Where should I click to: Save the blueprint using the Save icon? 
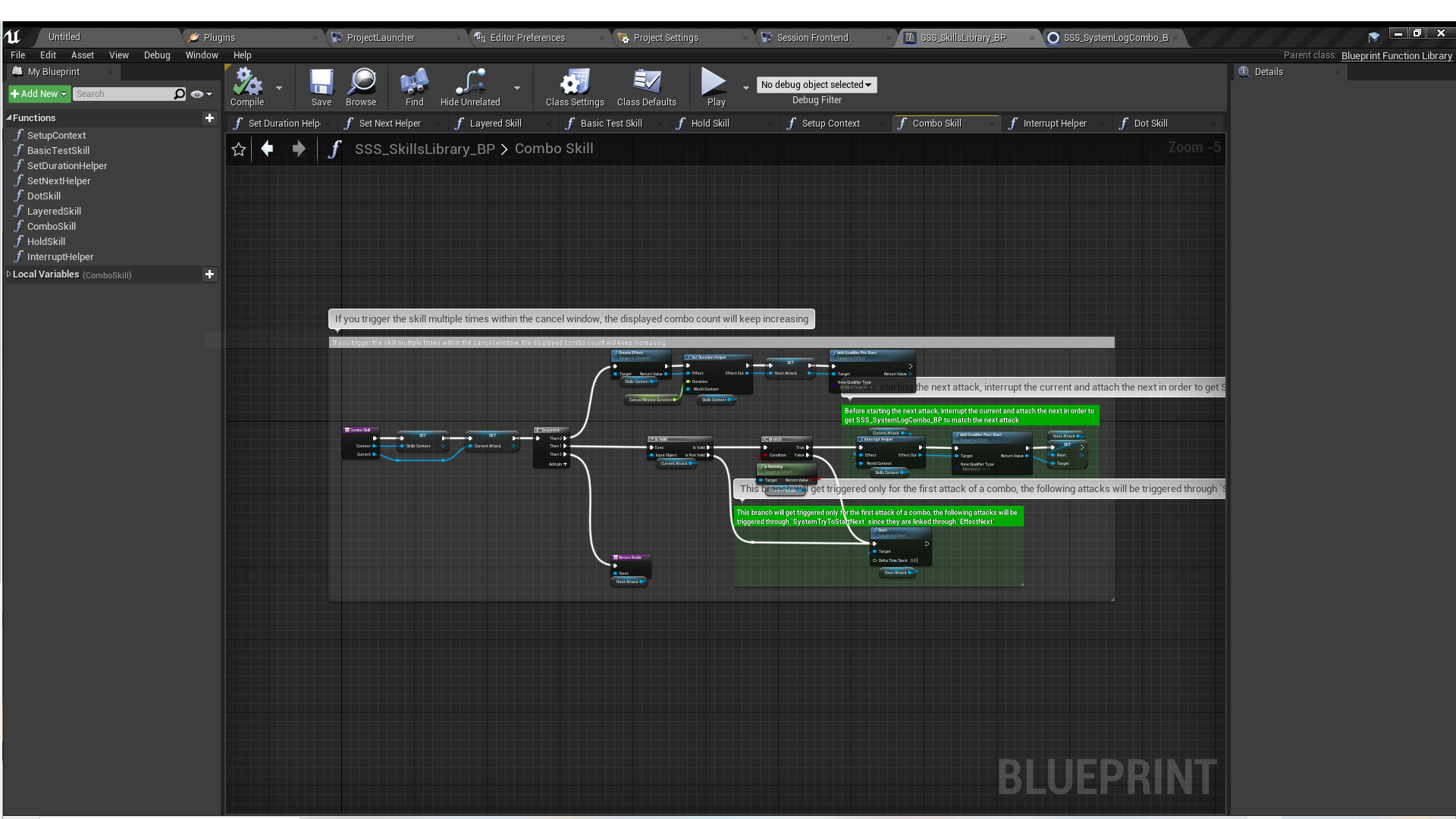click(x=321, y=86)
